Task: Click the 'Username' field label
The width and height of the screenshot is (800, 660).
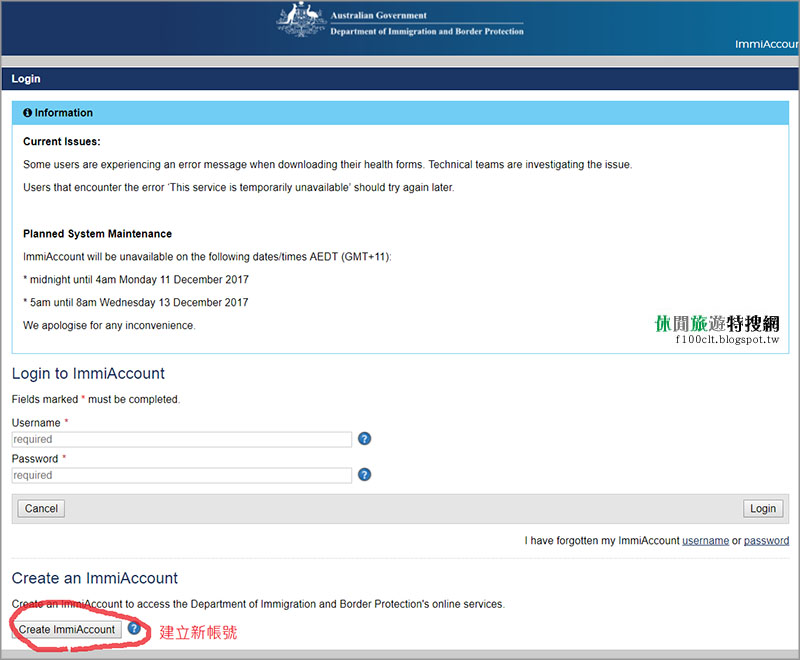Action: pos(36,423)
